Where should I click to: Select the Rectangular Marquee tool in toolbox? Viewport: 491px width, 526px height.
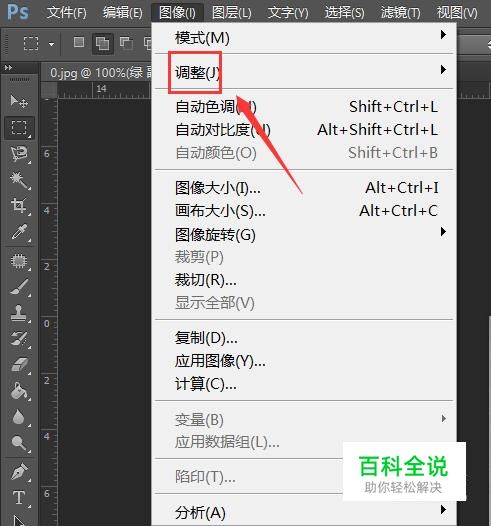pyautogui.click(x=19, y=128)
